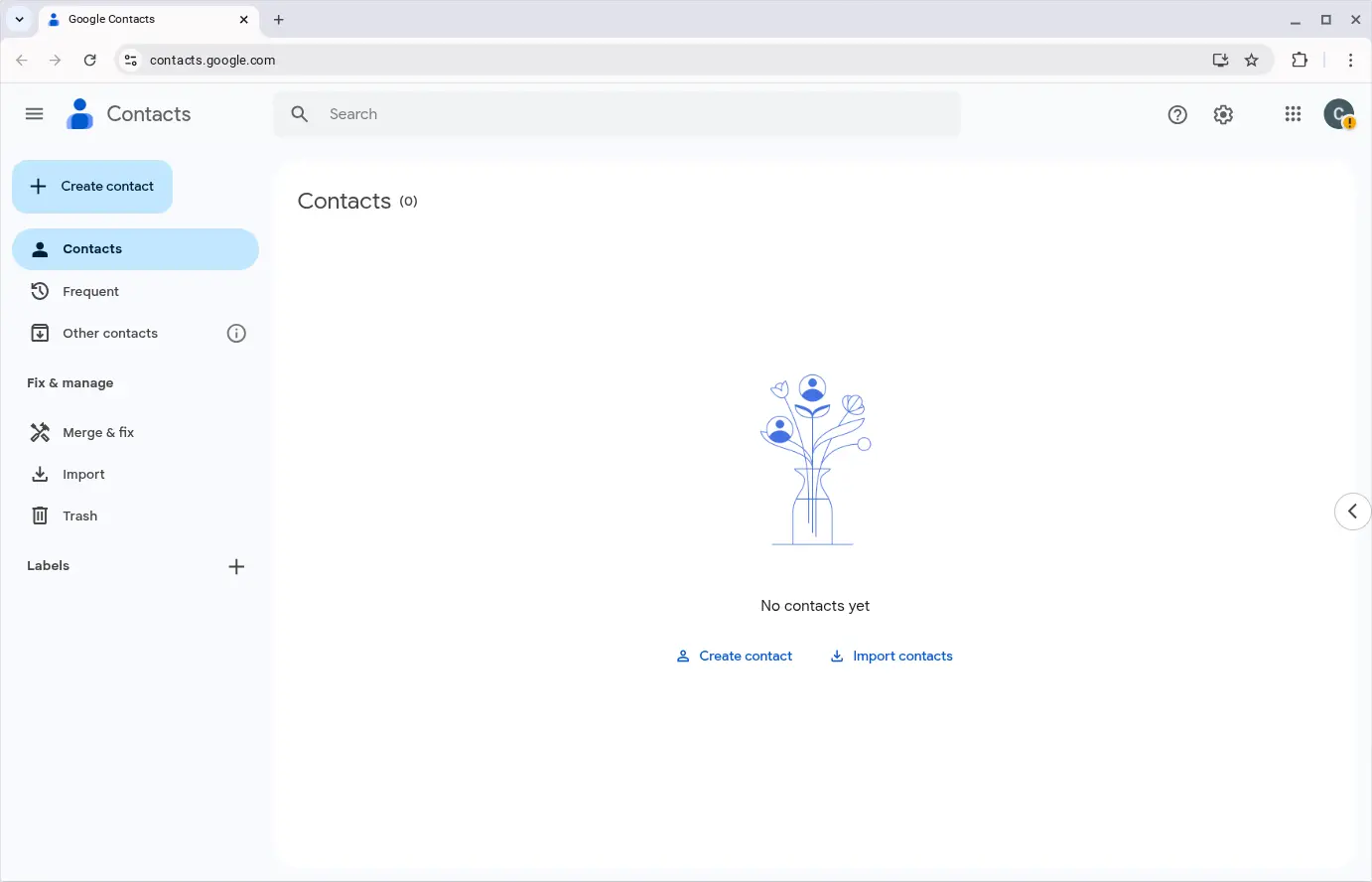Add a new label with plus icon
The image size is (1372, 882).
point(236,567)
